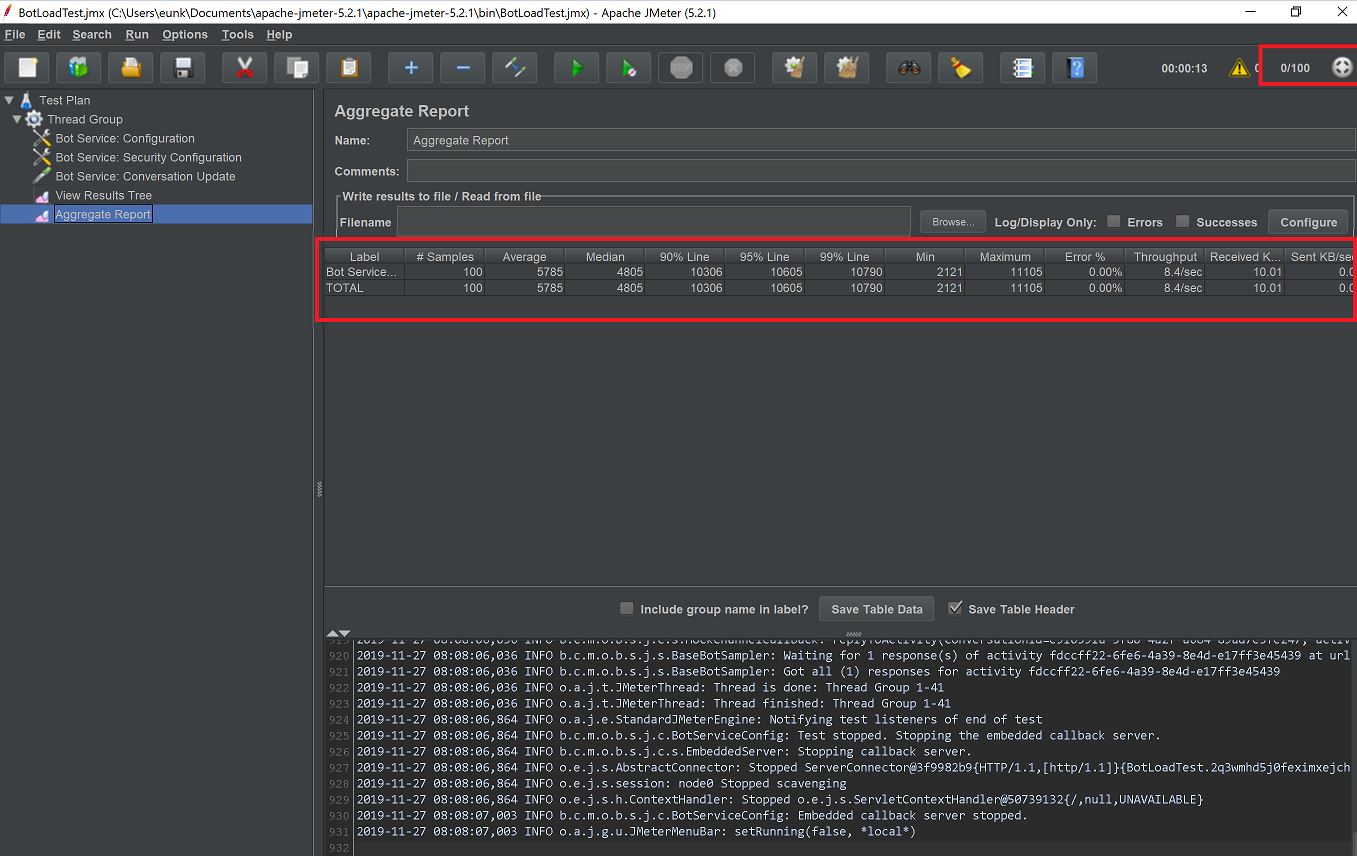Enable the Errors checkbox
The width and height of the screenshot is (1357, 856).
(1113, 221)
